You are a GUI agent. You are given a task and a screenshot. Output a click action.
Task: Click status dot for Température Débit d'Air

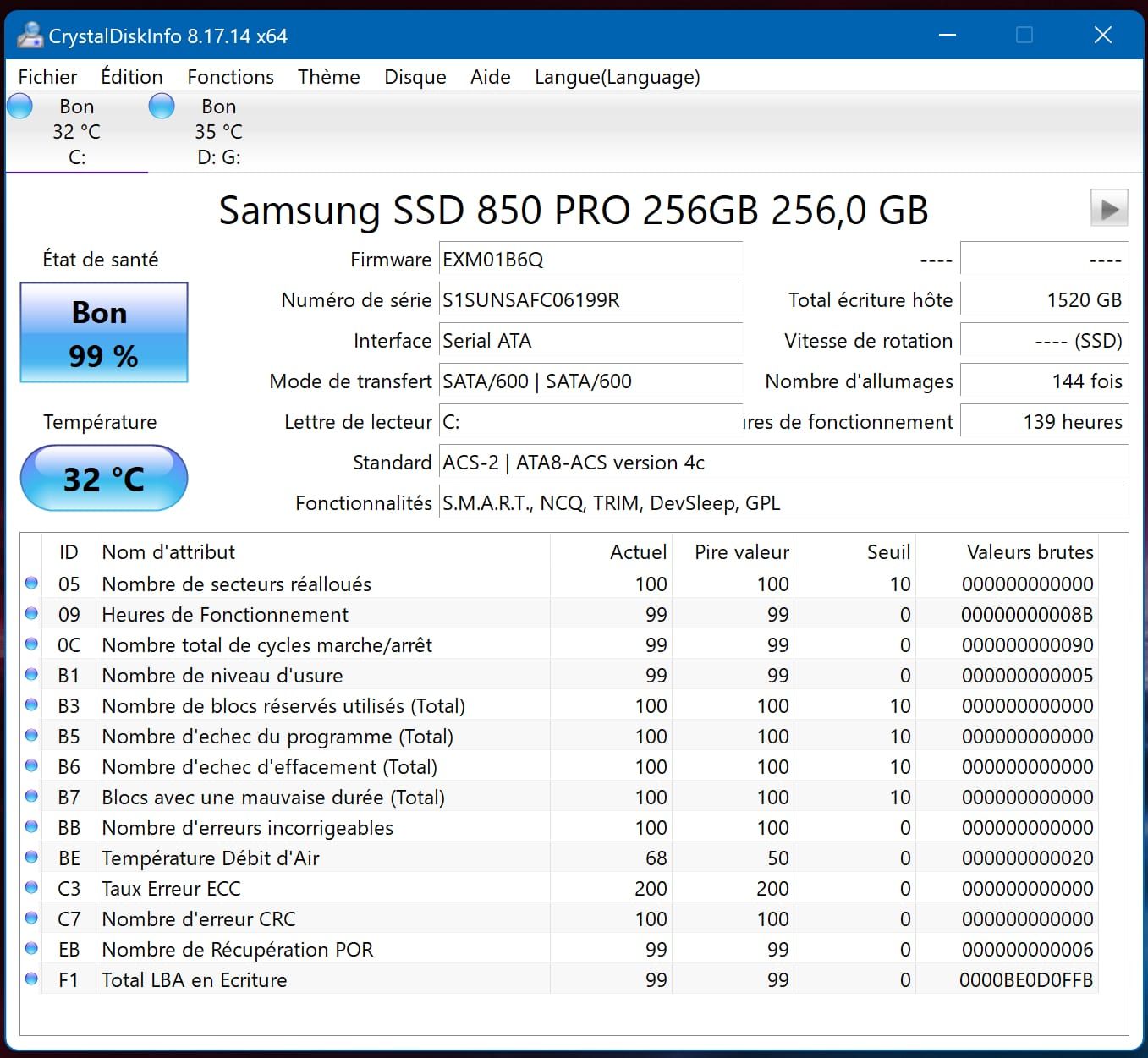pyautogui.click(x=31, y=858)
